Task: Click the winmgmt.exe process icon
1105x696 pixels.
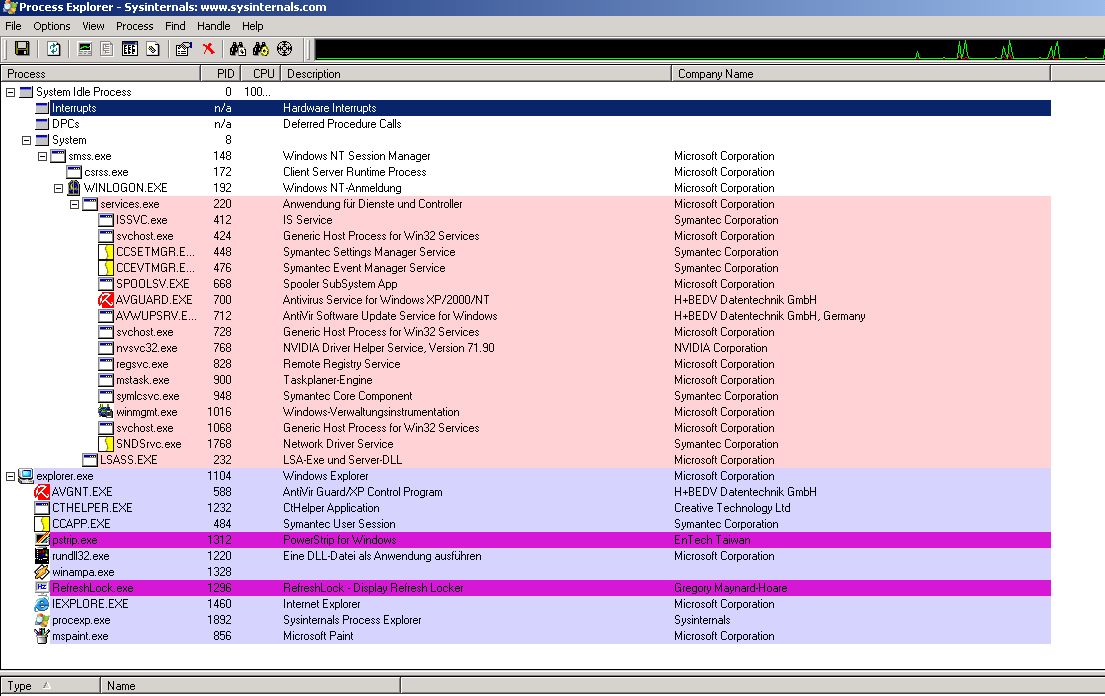Action: click(106, 412)
